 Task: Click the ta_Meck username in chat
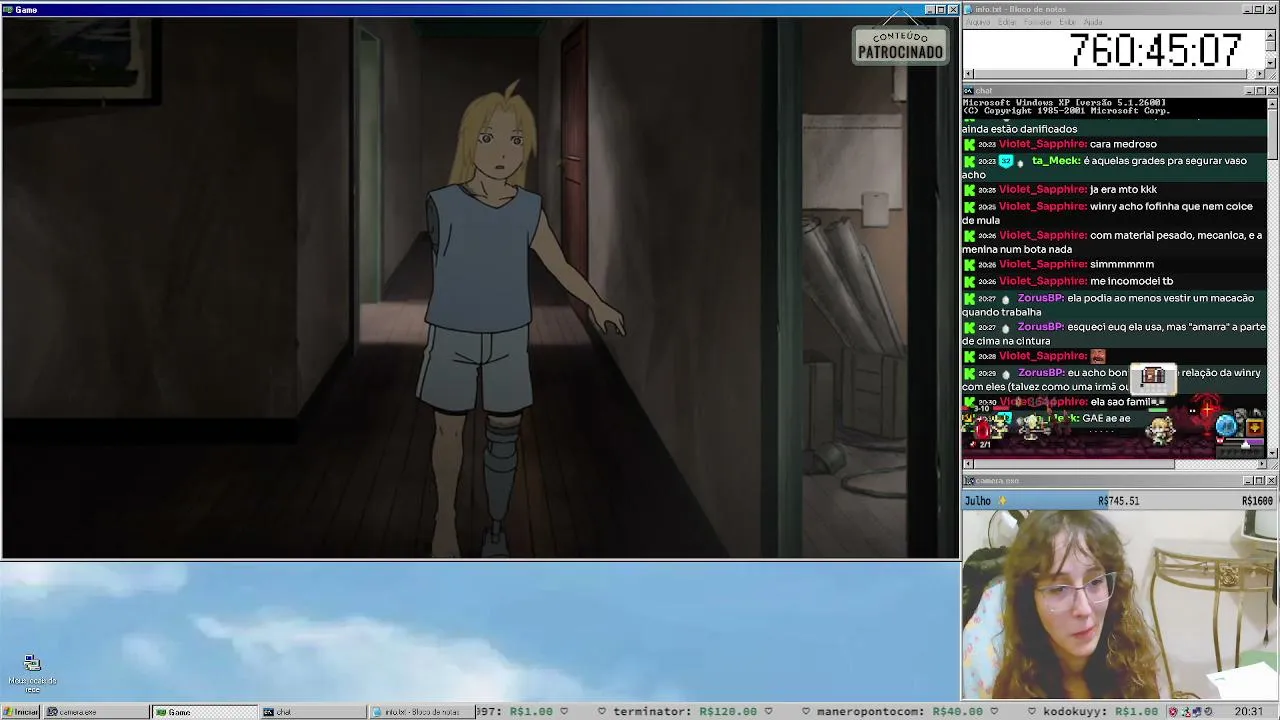1055,161
